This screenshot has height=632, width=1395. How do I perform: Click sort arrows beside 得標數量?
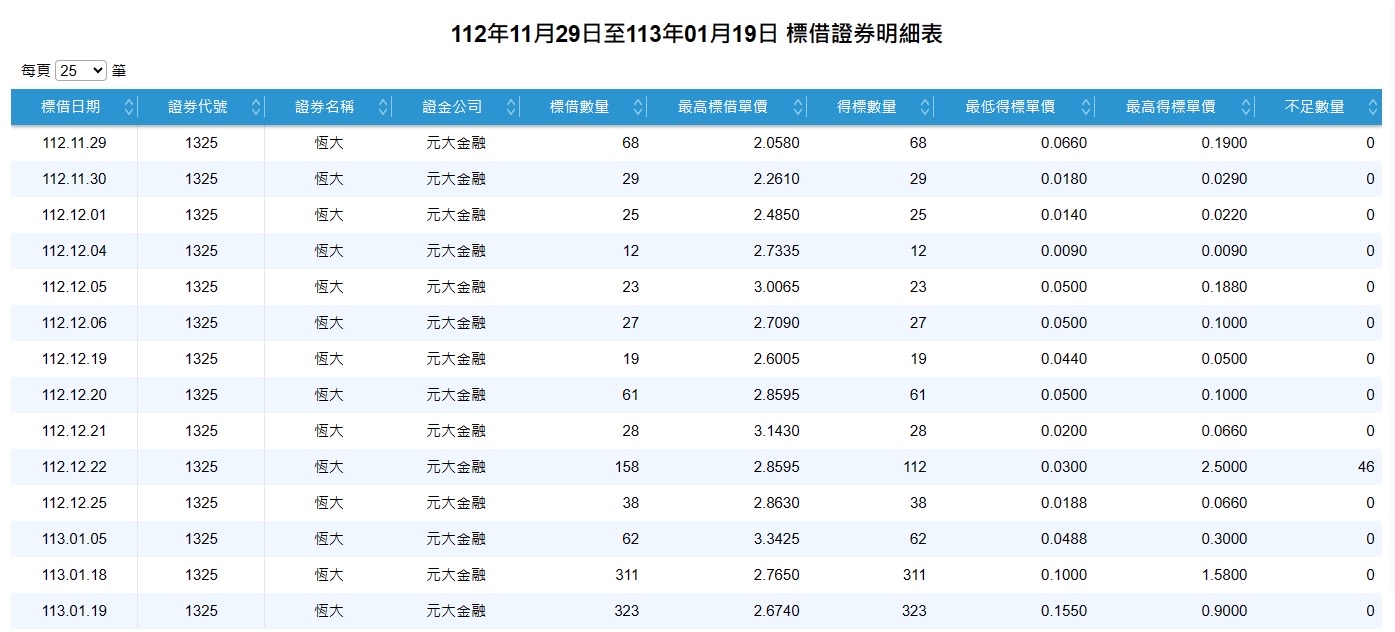pos(925,107)
